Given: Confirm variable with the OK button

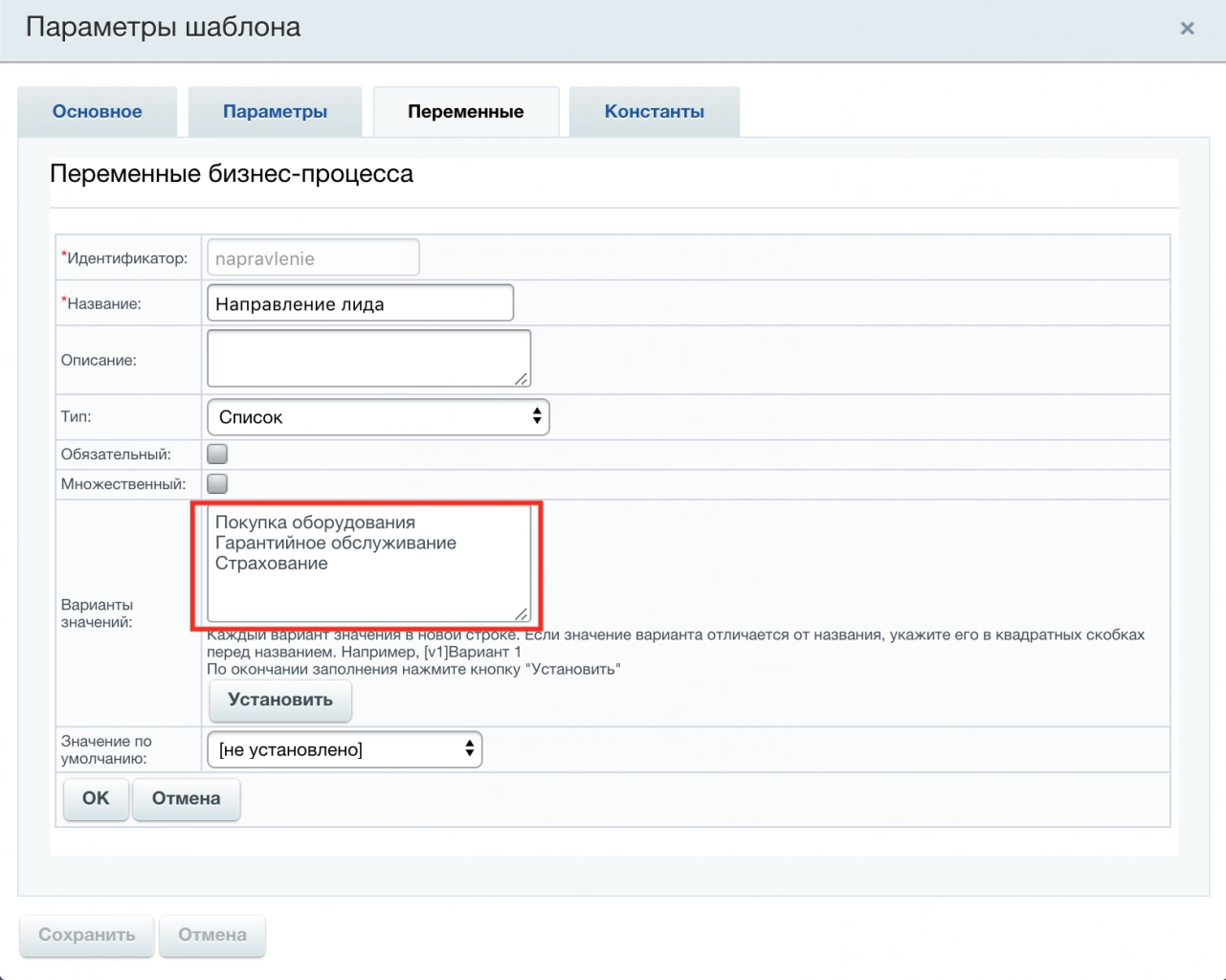Looking at the screenshot, I should pos(96,799).
